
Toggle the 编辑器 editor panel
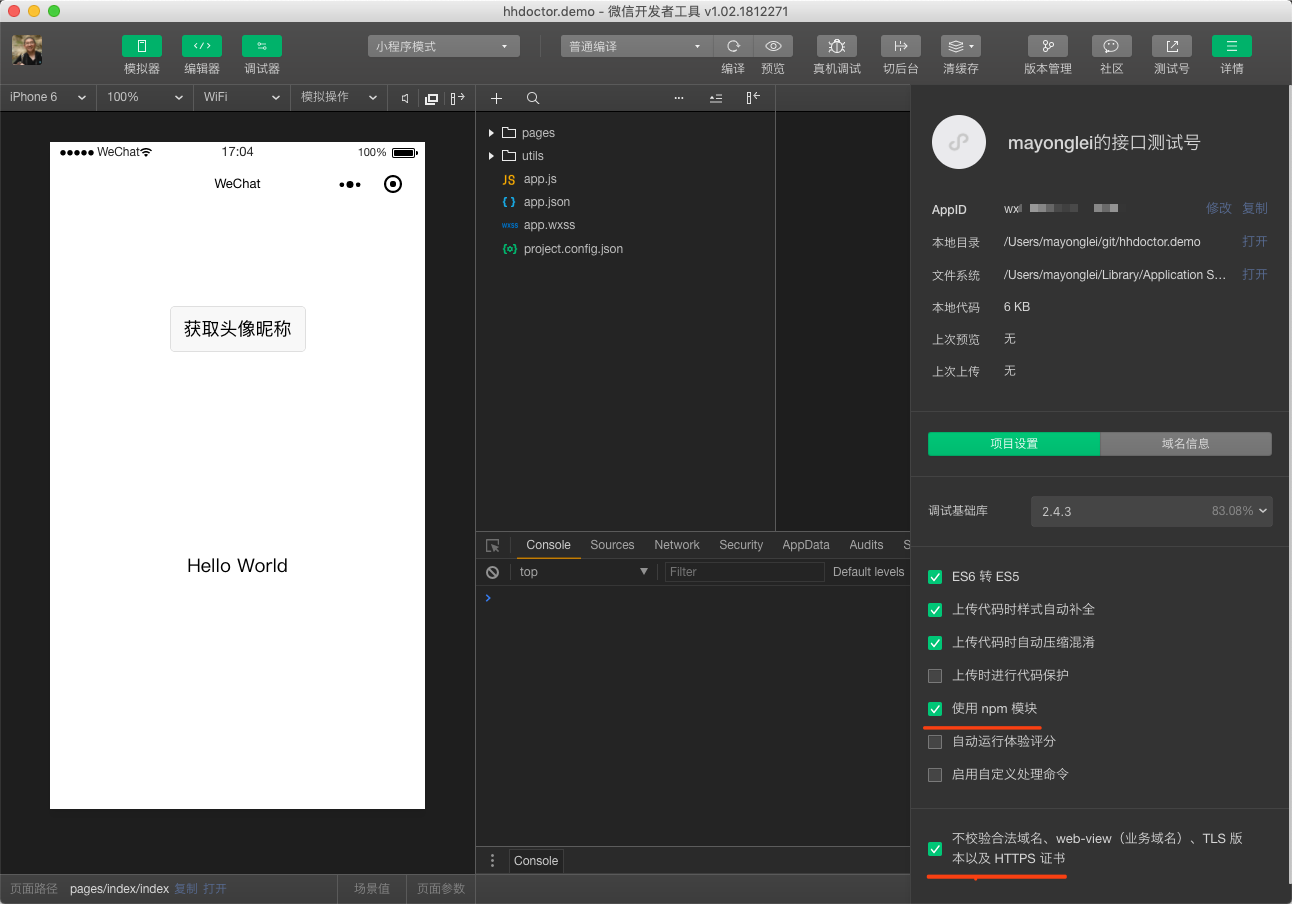[202, 46]
